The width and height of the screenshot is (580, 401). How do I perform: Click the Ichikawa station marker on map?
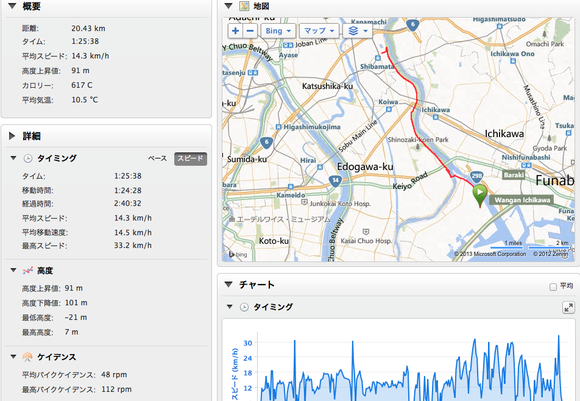pyautogui.click(x=436, y=117)
